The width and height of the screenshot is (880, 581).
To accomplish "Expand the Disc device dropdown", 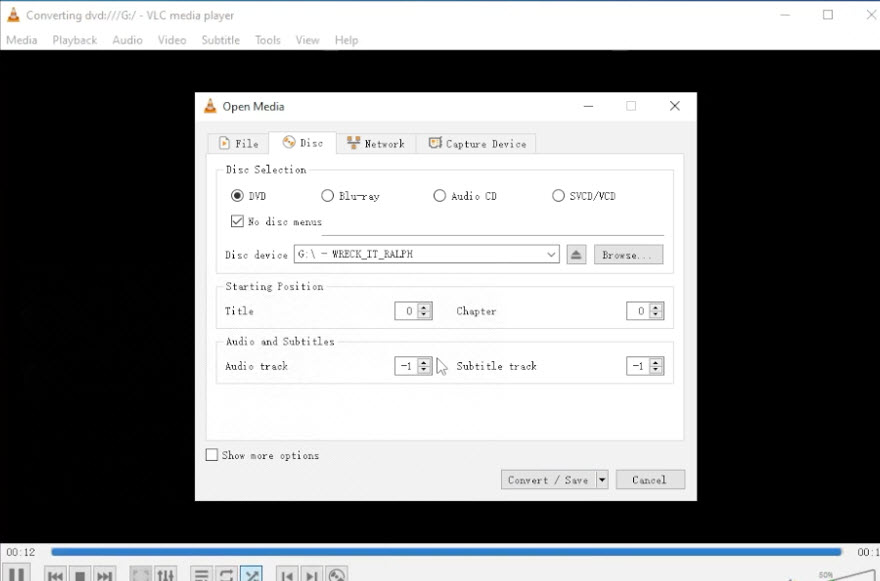I will (551, 254).
